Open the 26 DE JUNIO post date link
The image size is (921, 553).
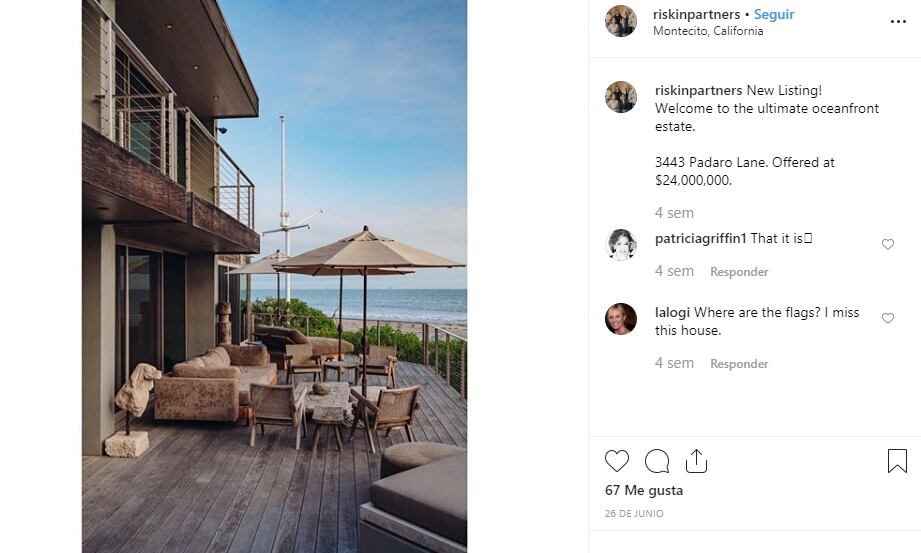pyautogui.click(x=634, y=514)
